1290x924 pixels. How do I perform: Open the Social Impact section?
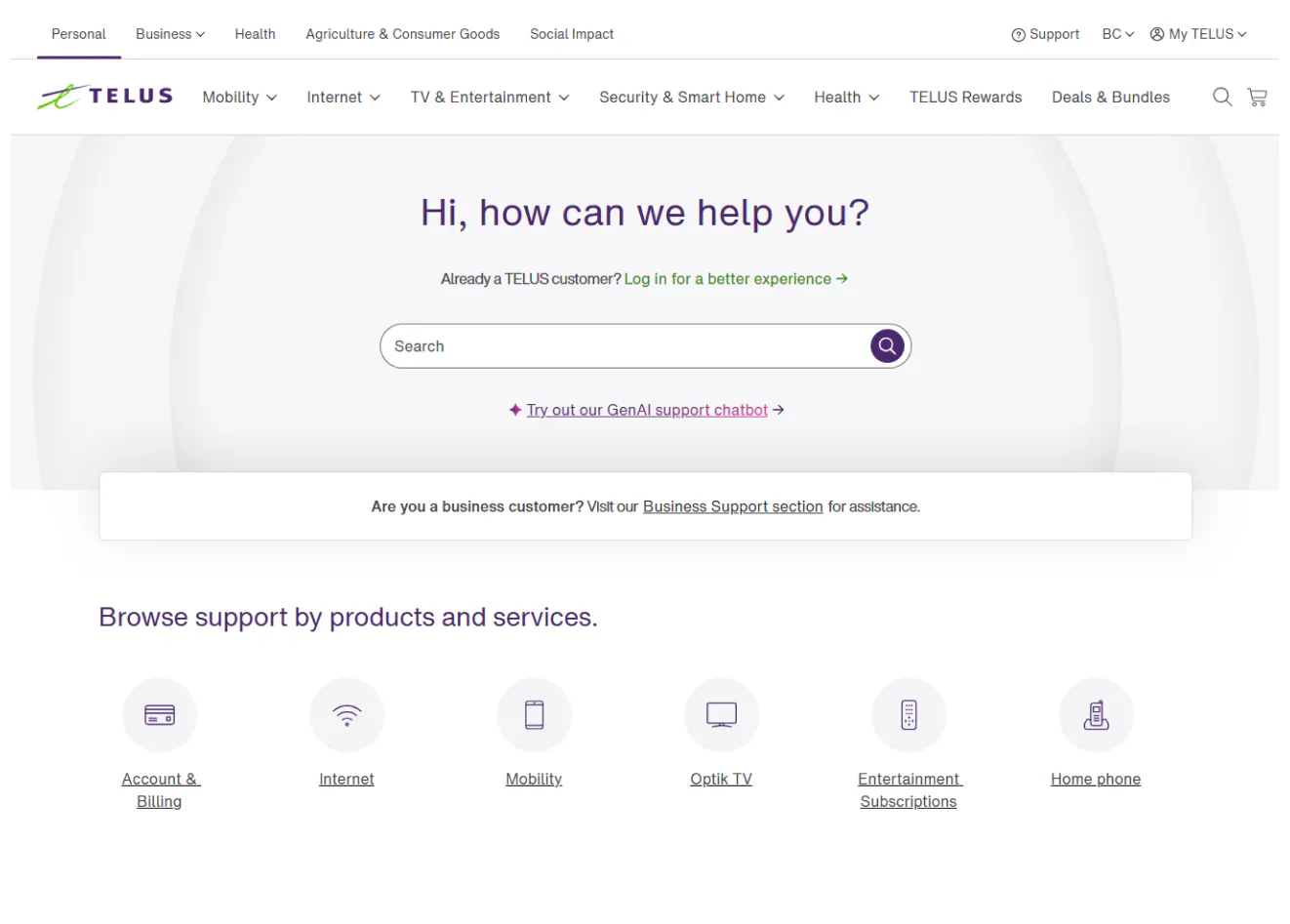pos(572,34)
